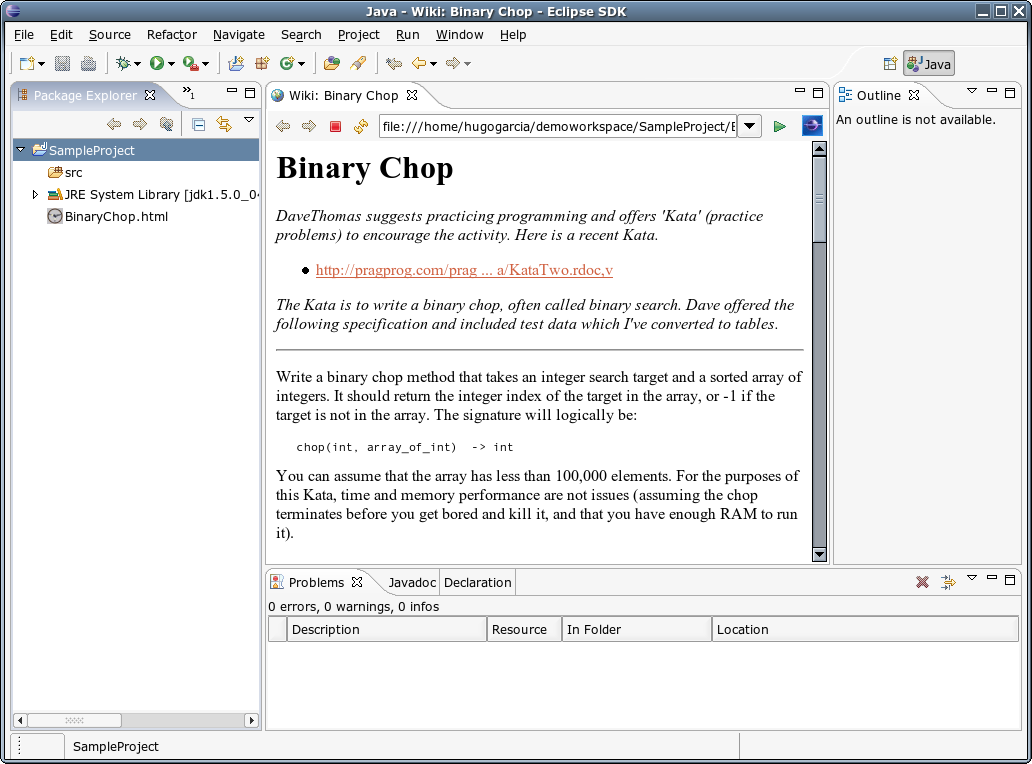Image resolution: width=1032 pixels, height=764 pixels.
Task: Click the Open Type icon in toolbar
Action: 331,64
